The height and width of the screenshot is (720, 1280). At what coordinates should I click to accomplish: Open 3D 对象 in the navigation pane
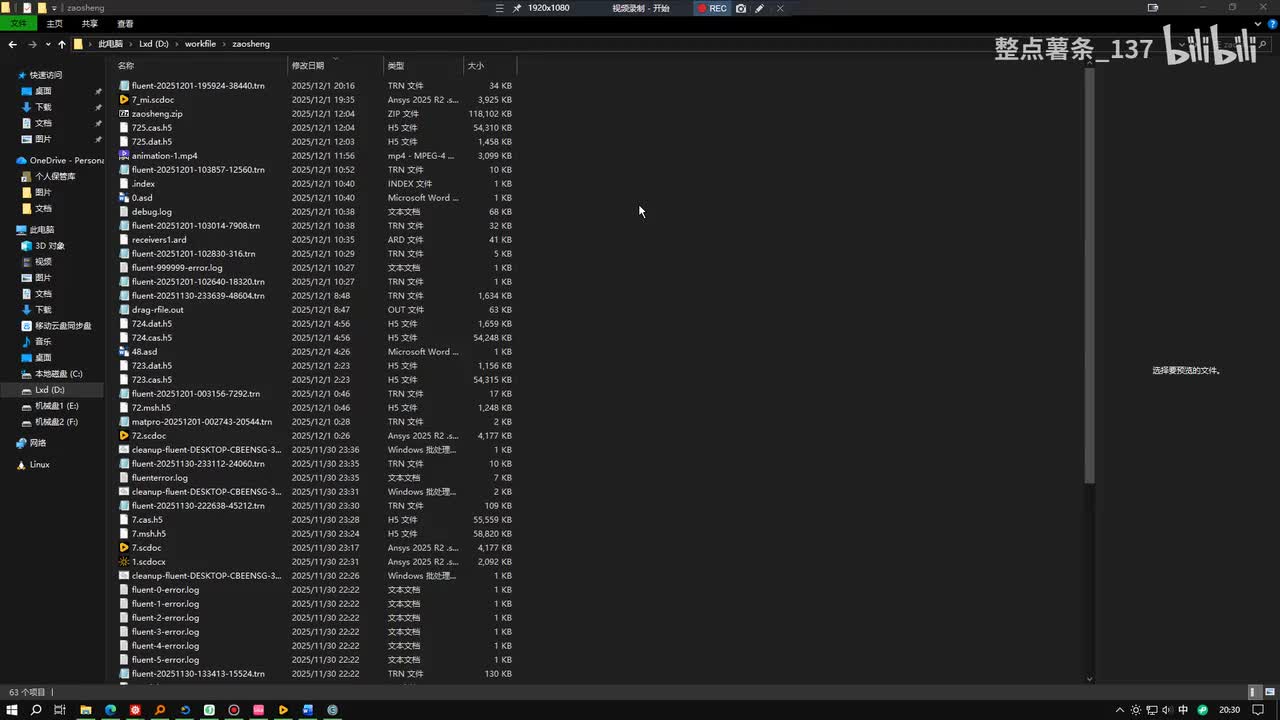click(x=50, y=245)
